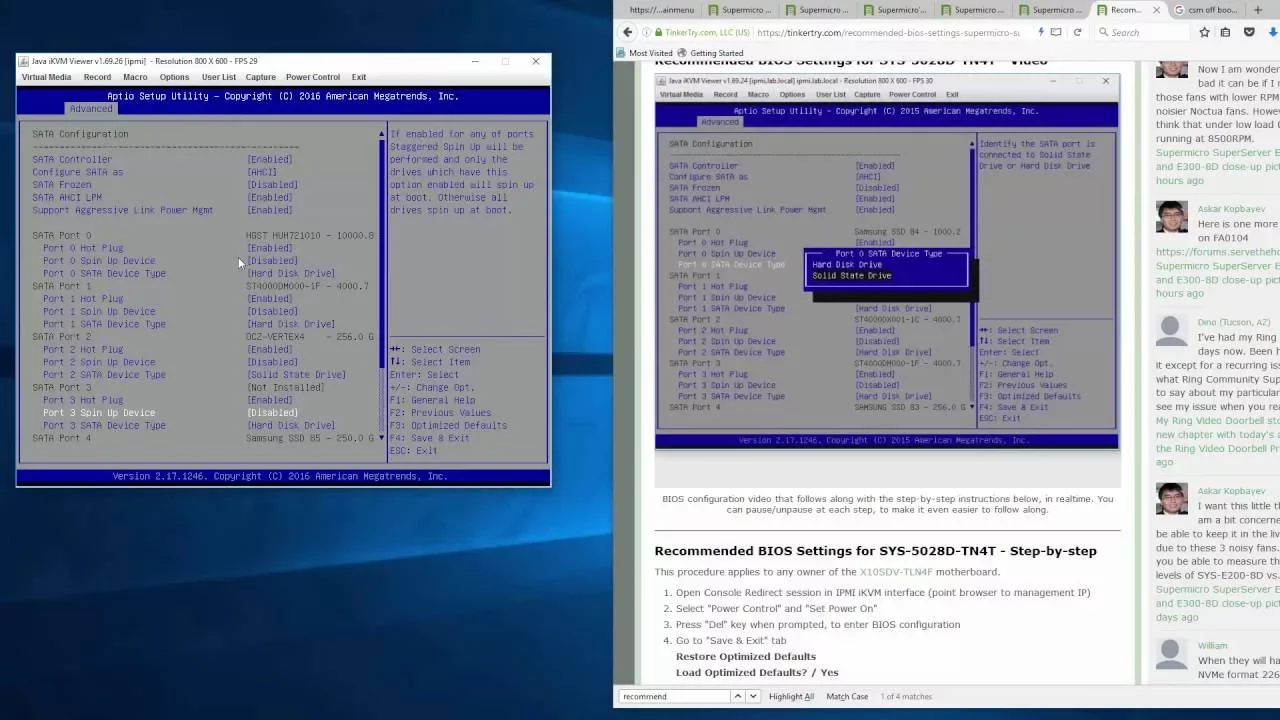Viewport: 1280px width, 720px height.
Task: Play the BIOS settings video thumbnail on web page
Action: [887, 261]
